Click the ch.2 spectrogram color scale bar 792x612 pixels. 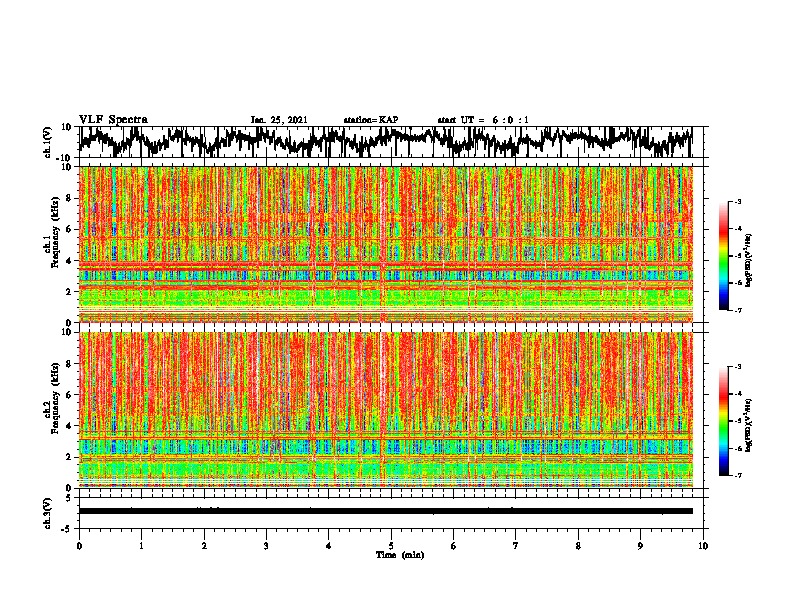(724, 421)
